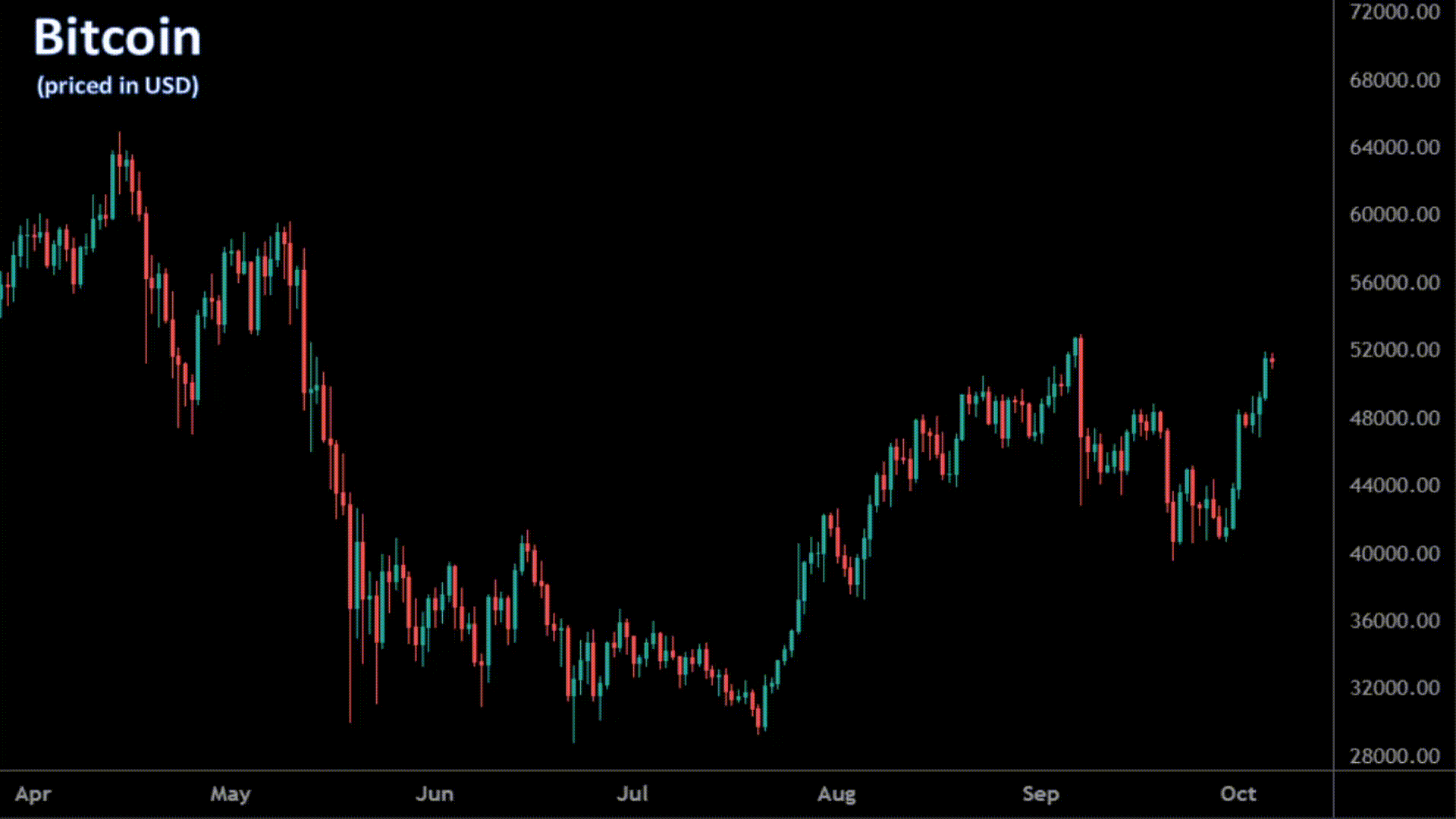This screenshot has width=1456, height=819.
Task: Click the 40000.00 price axis label
Action: point(1395,554)
